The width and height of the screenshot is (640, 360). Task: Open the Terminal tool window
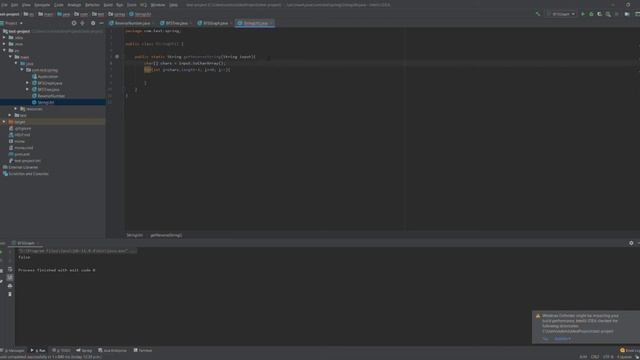(143, 350)
